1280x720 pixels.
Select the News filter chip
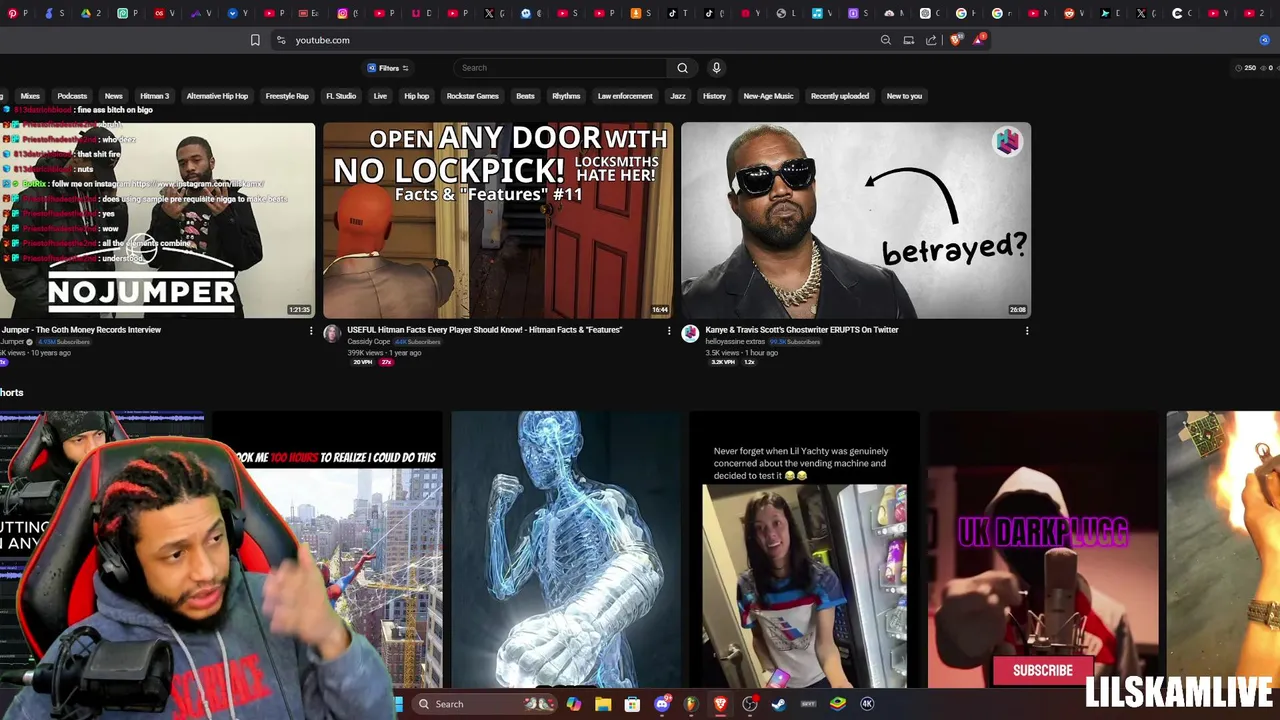click(x=114, y=96)
